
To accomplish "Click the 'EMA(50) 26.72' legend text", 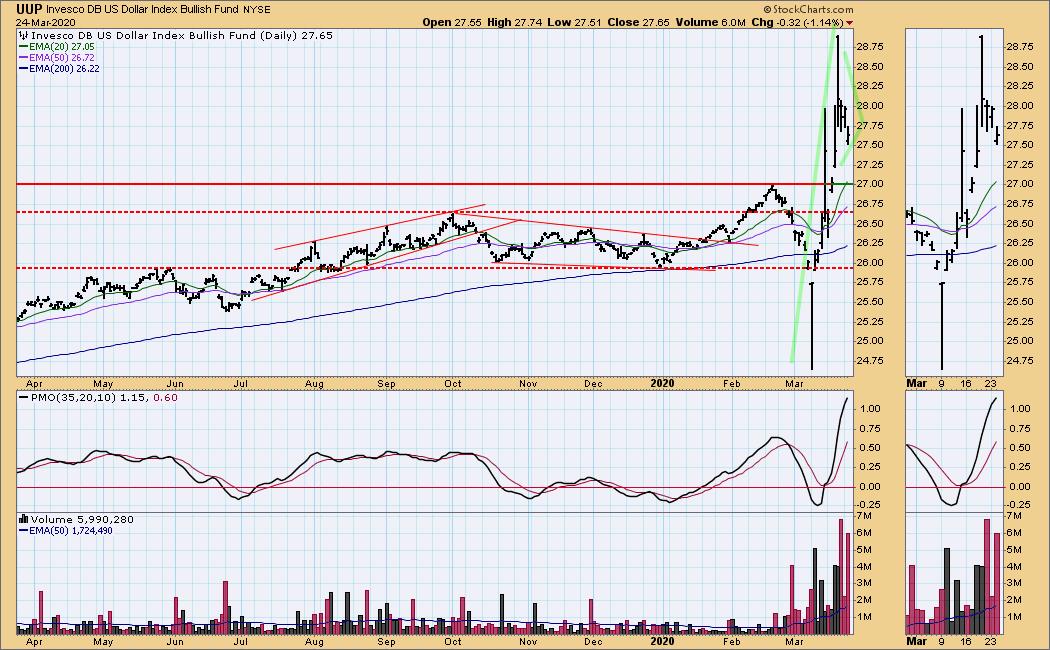I will coord(62,58).
